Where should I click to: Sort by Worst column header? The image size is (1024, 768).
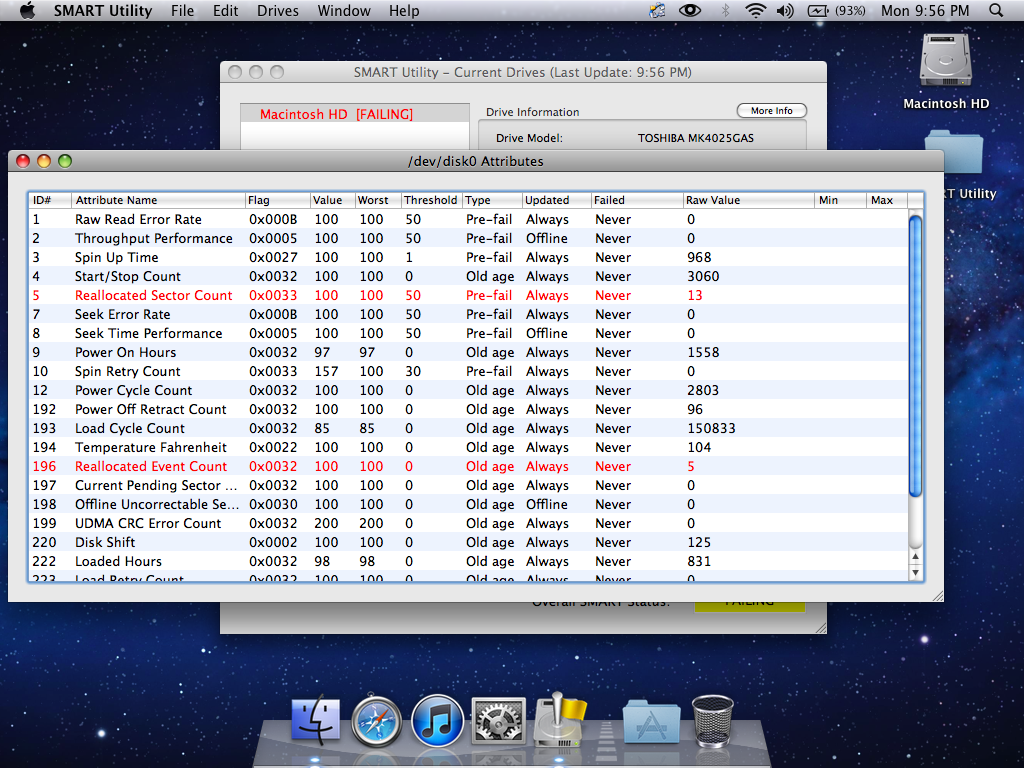pyautogui.click(x=377, y=200)
